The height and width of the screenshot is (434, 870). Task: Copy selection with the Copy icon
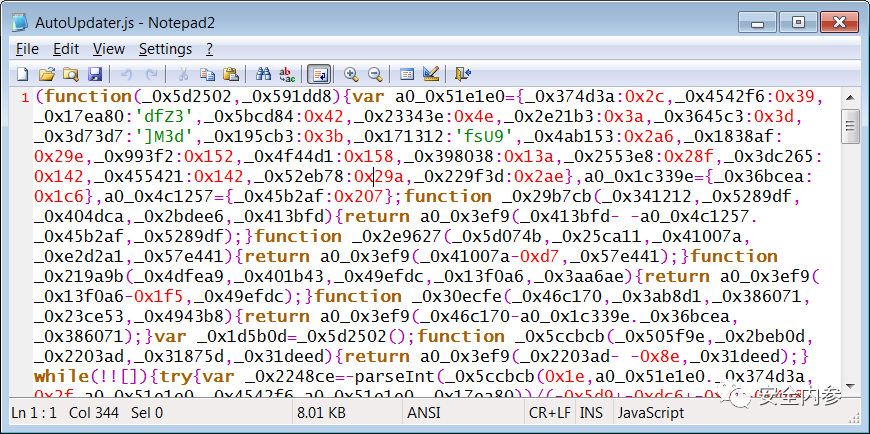tap(207, 73)
